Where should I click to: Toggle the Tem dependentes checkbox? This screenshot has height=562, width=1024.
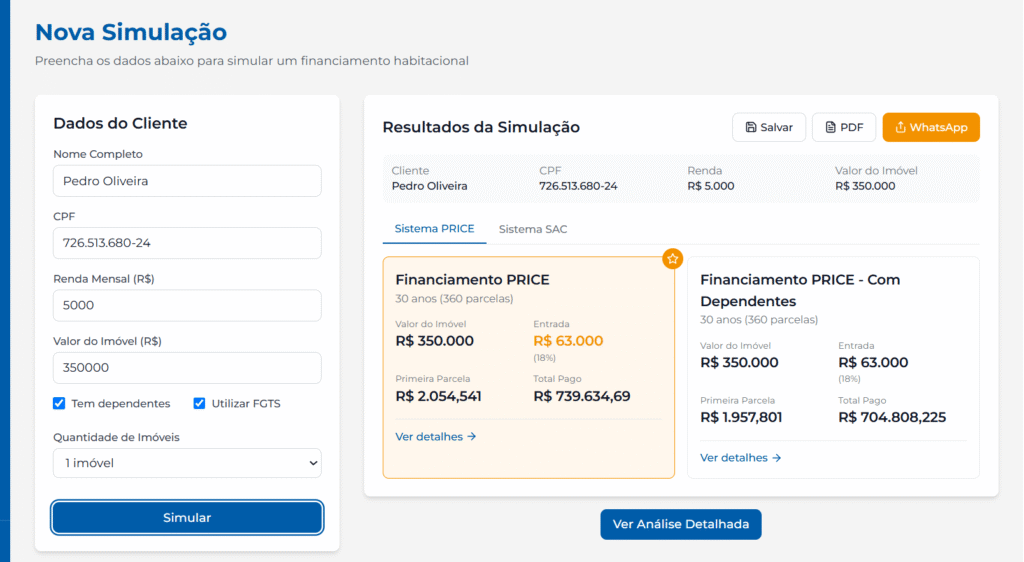(x=60, y=403)
